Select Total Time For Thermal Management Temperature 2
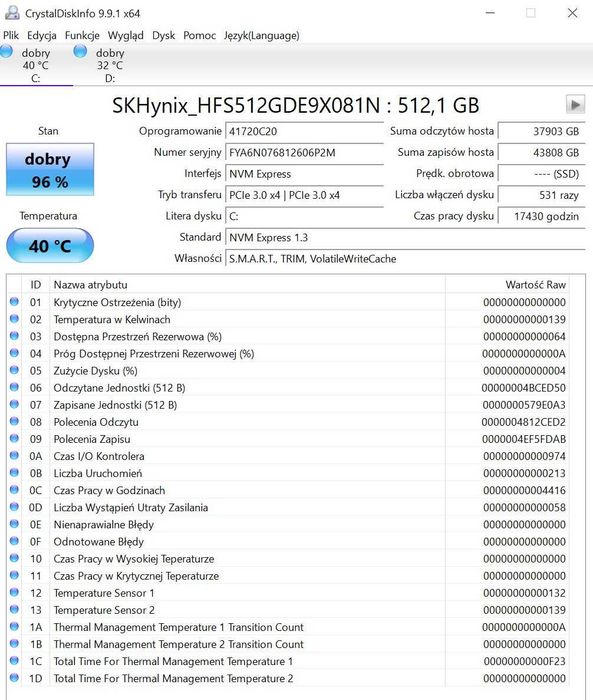Viewport: 593px width, 700px height. point(288,678)
